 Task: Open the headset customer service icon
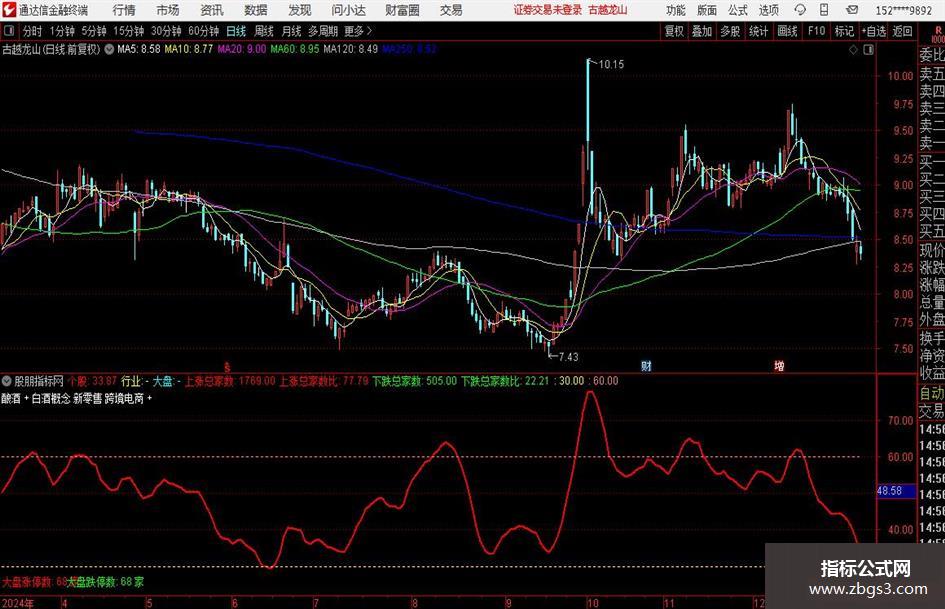tap(800, 10)
